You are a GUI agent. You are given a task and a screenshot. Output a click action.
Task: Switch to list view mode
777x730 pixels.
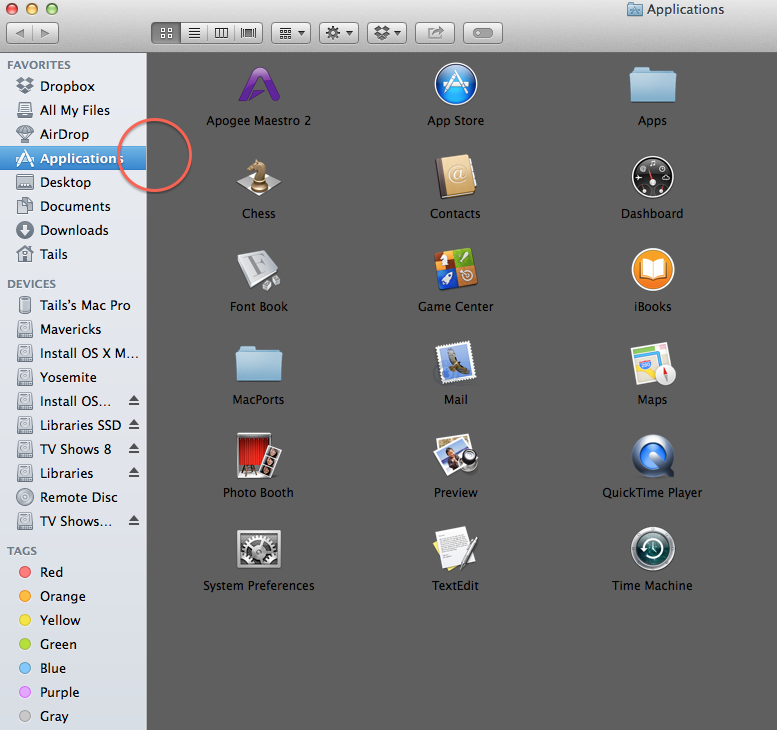click(x=194, y=33)
